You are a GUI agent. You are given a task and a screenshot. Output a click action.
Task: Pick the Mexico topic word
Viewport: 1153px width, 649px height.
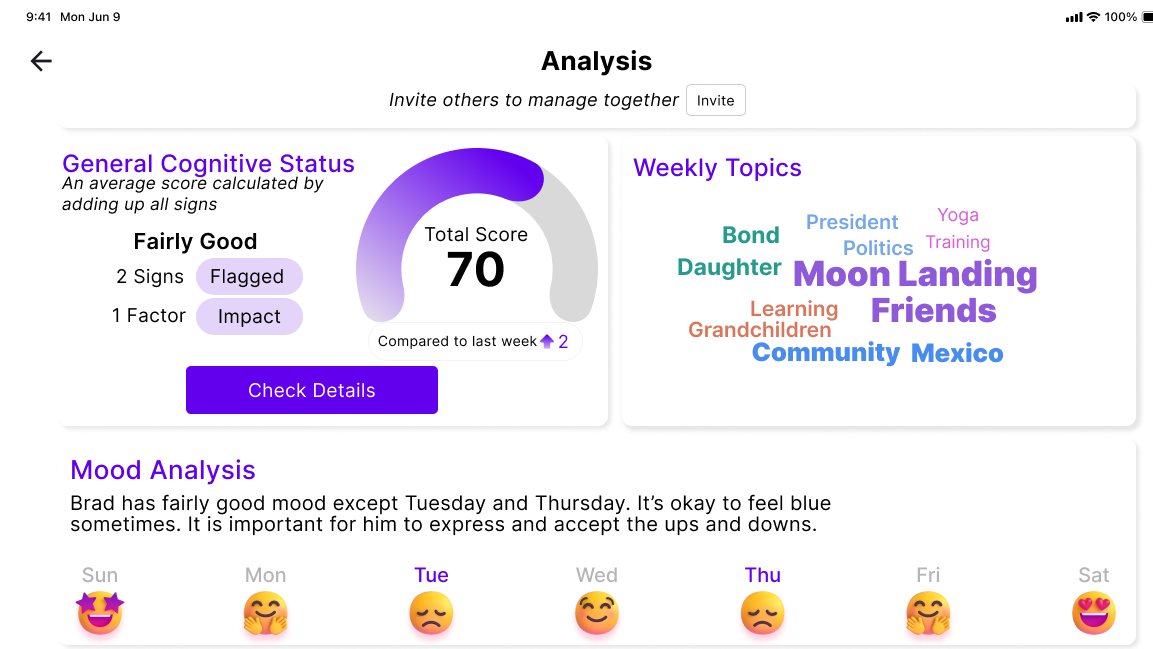957,353
